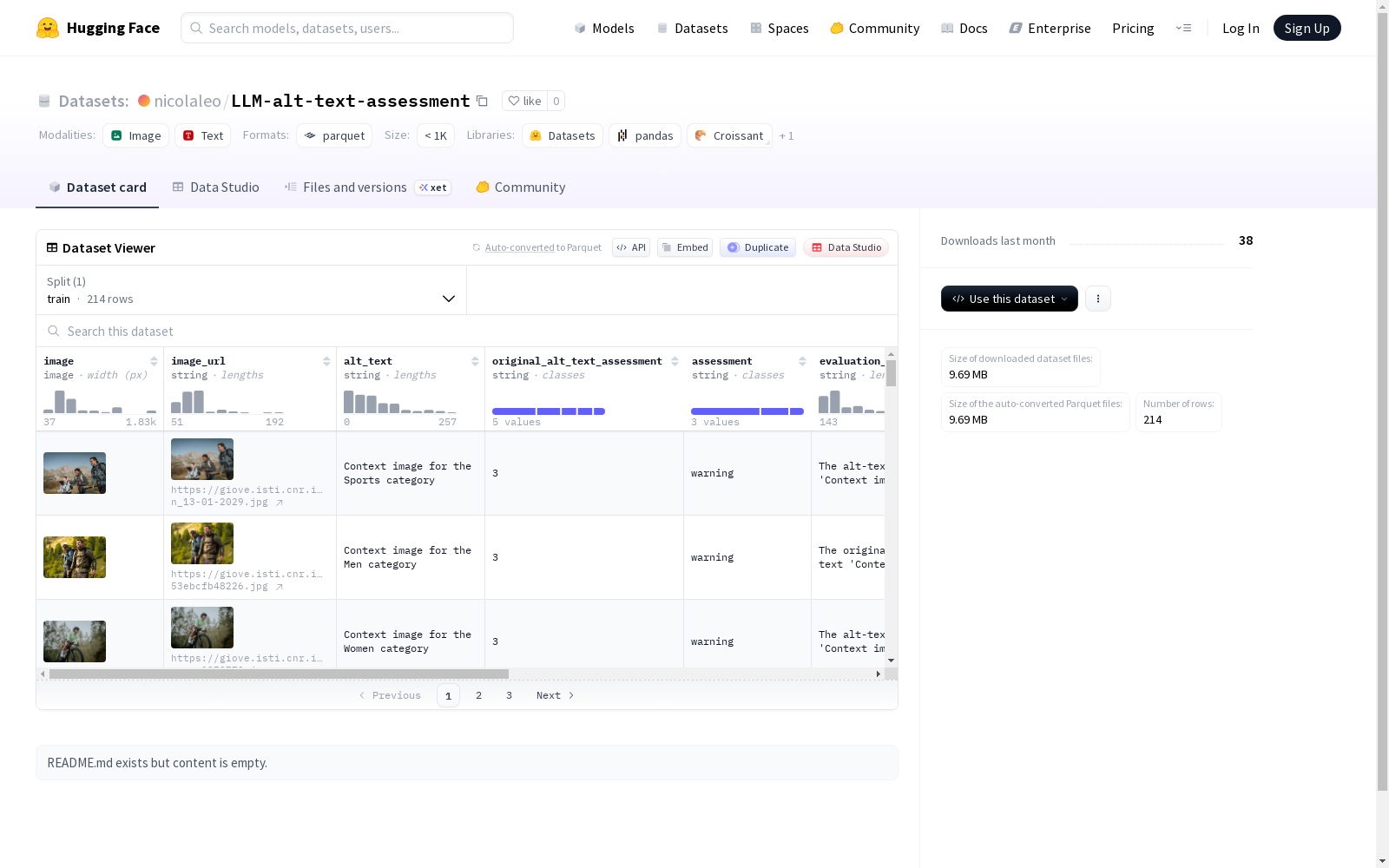Click the Sign Up button
Screen dimensions: 1389x868
1307,28
